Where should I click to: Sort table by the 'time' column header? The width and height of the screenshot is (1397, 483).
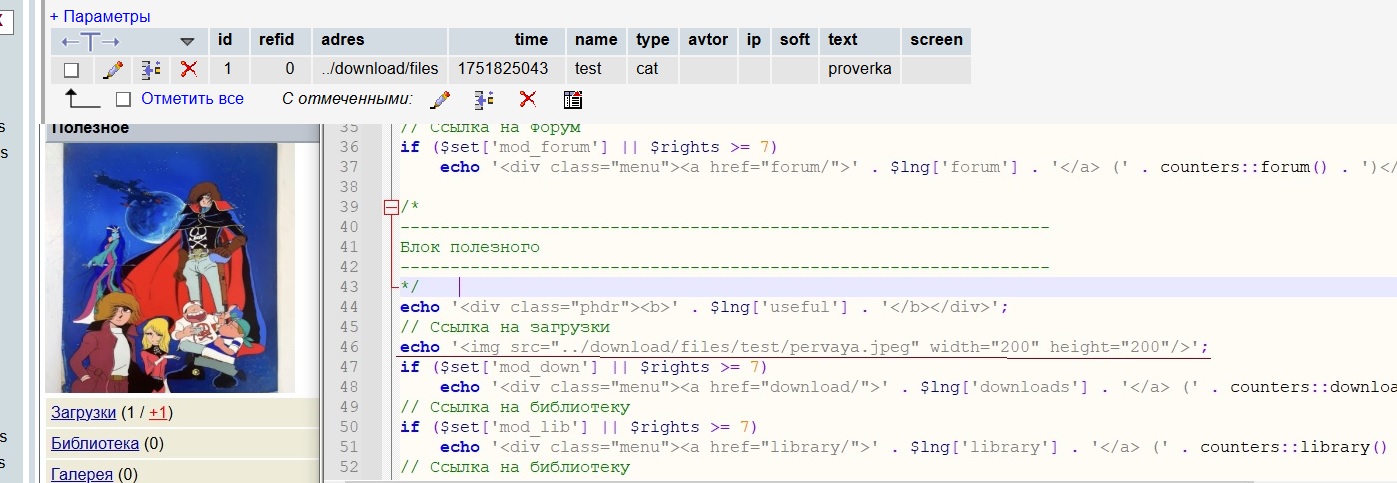pyautogui.click(x=531, y=40)
